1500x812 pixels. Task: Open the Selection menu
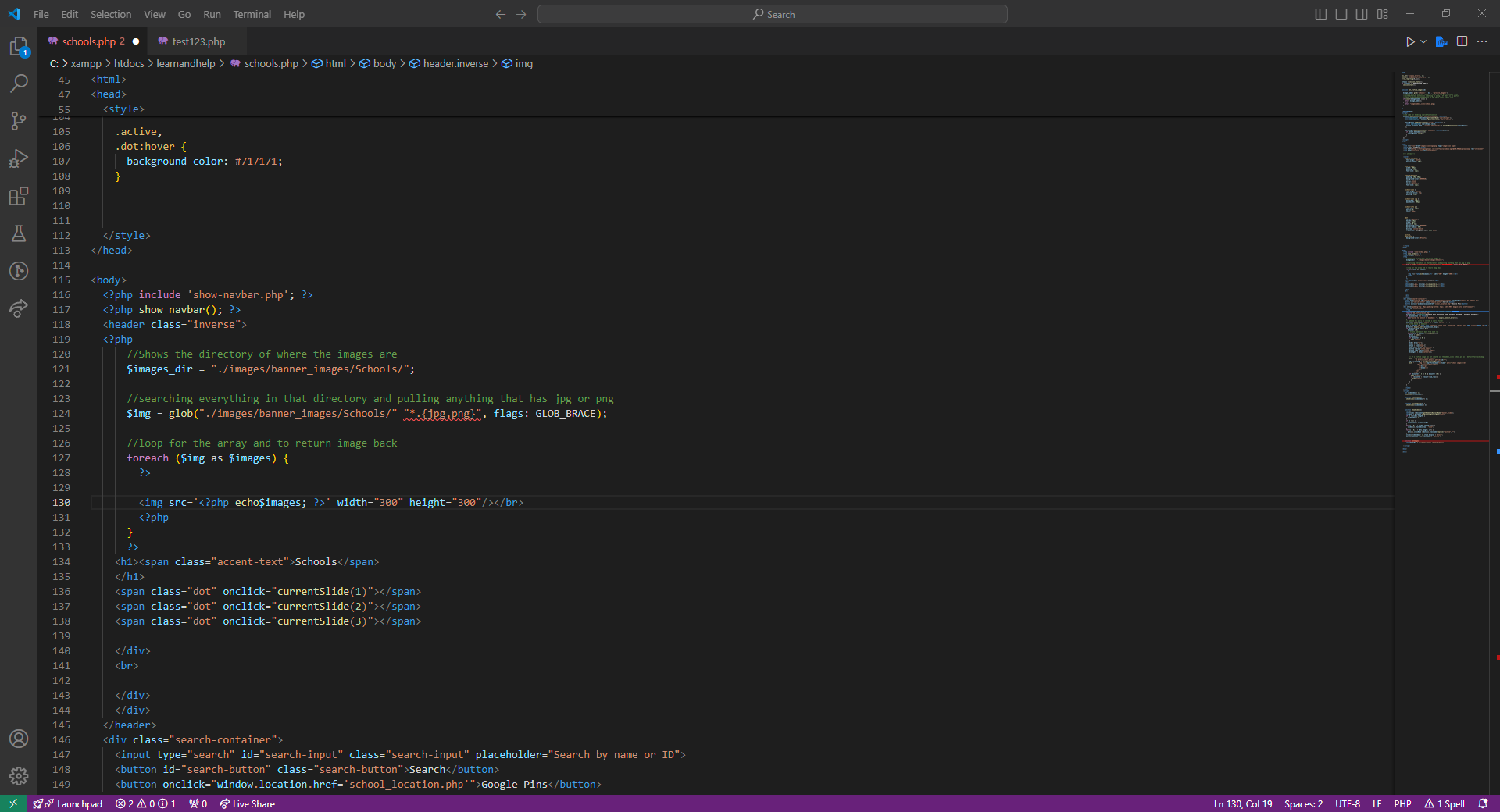pyautogui.click(x=111, y=14)
